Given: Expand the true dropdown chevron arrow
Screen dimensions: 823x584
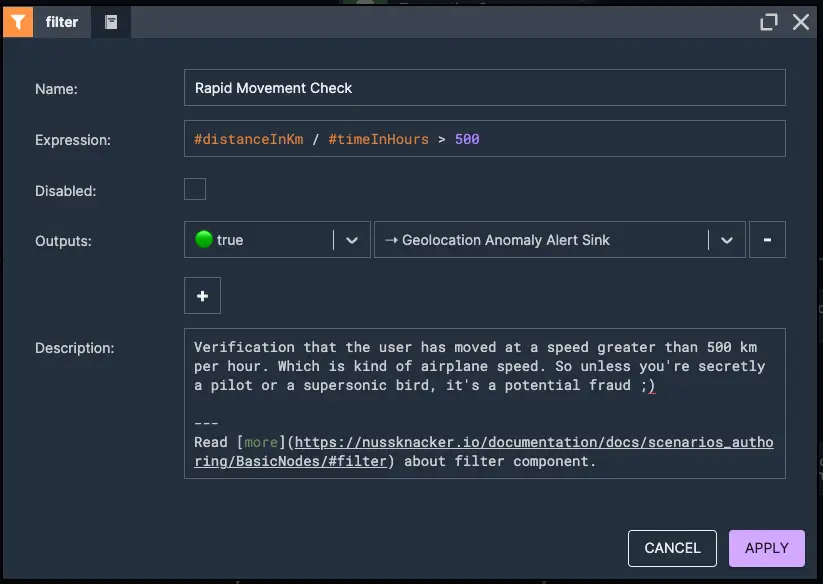Looking at the screenshot, I should click(x=352, y=240).
